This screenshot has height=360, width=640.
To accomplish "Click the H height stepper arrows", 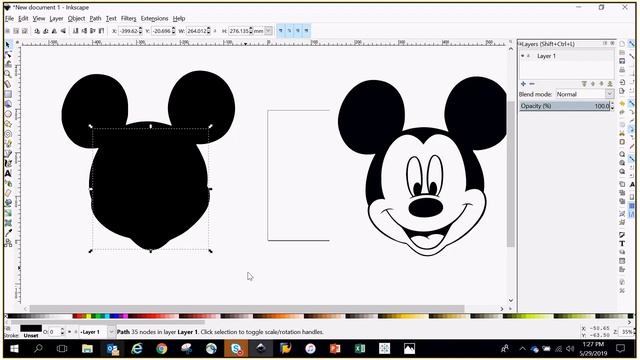I will tap(251, 31).
